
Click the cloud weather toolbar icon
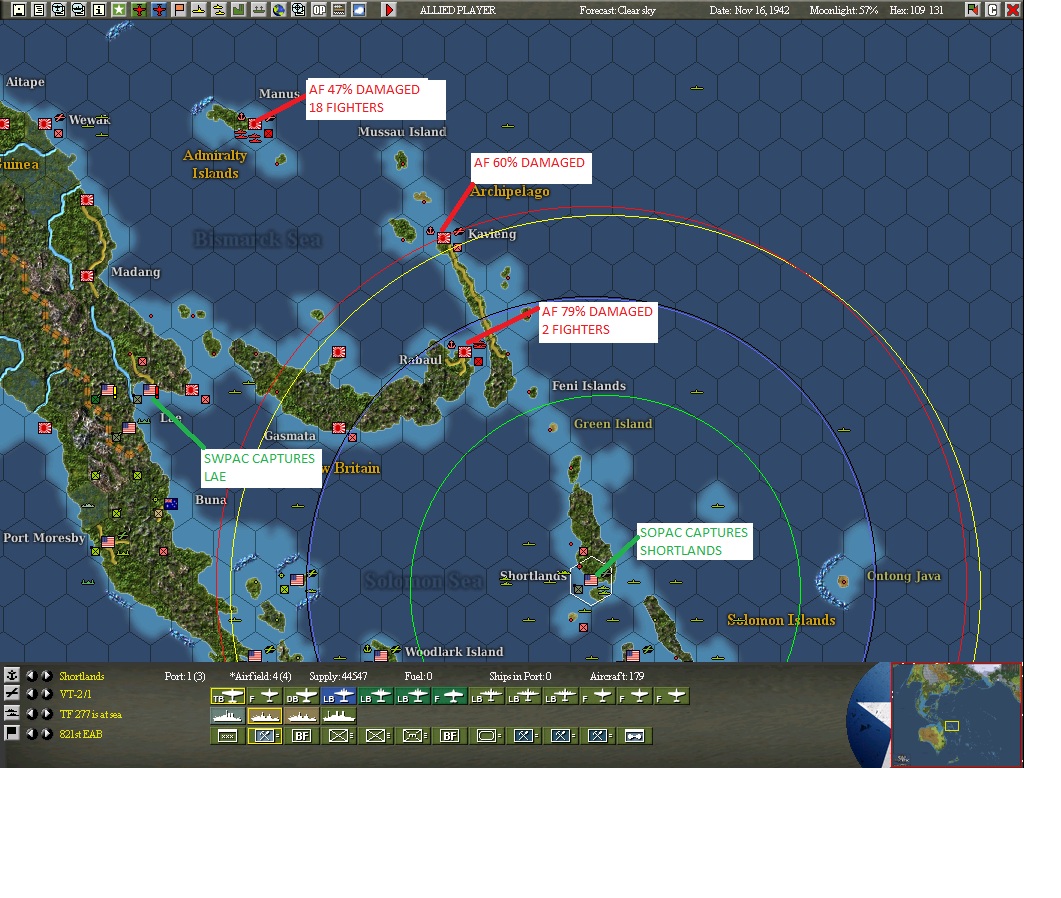tap(359, 9)
